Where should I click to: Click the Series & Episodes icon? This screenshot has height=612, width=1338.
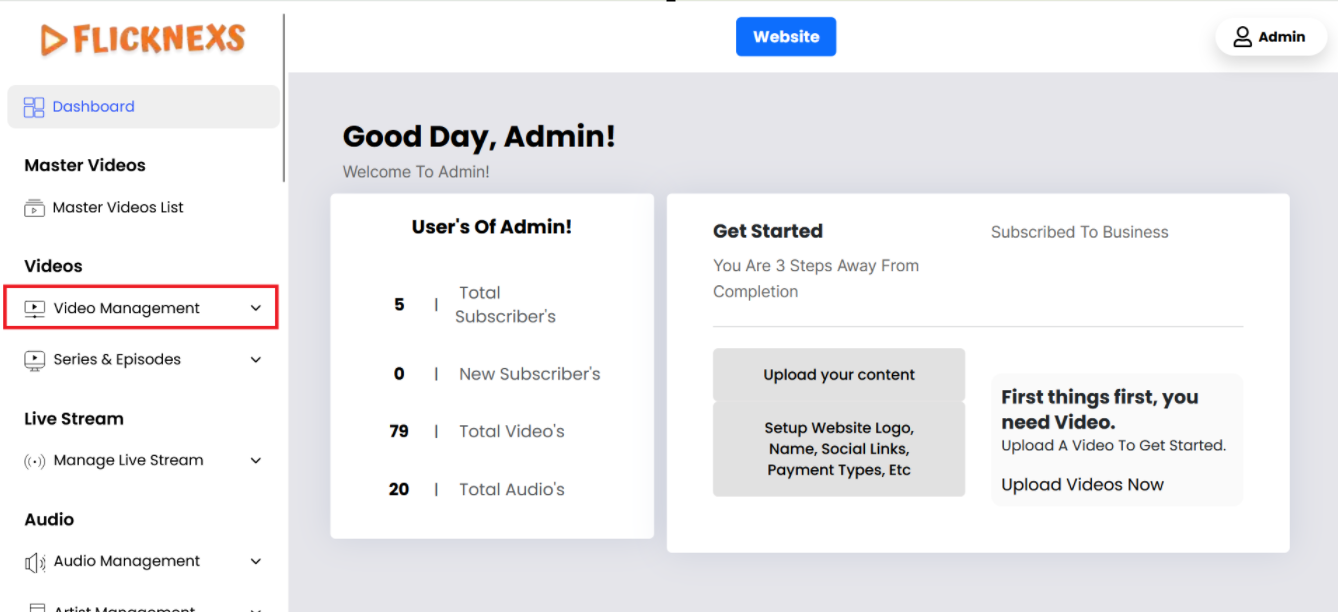[x=35, y=360]
